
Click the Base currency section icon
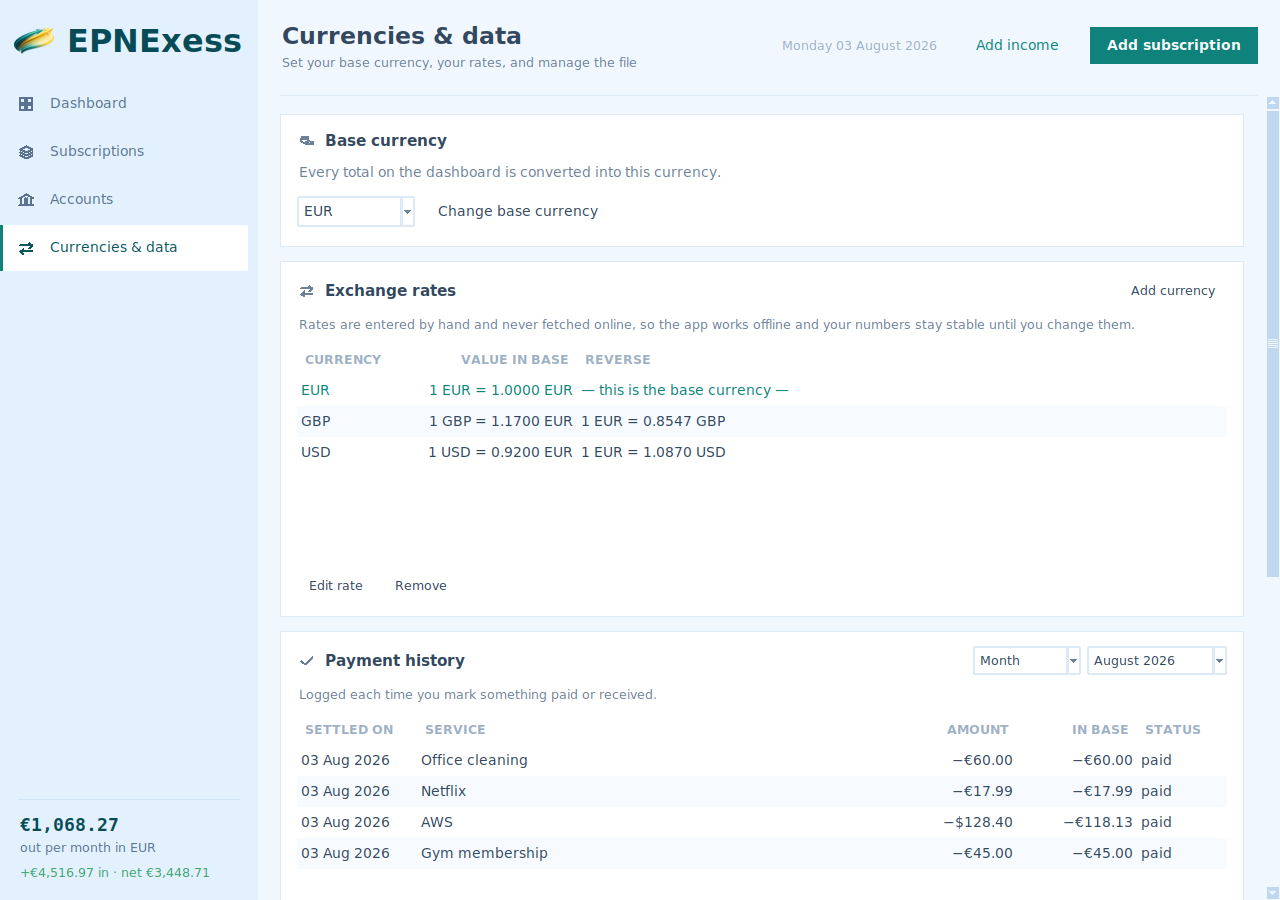pos(307,141)
